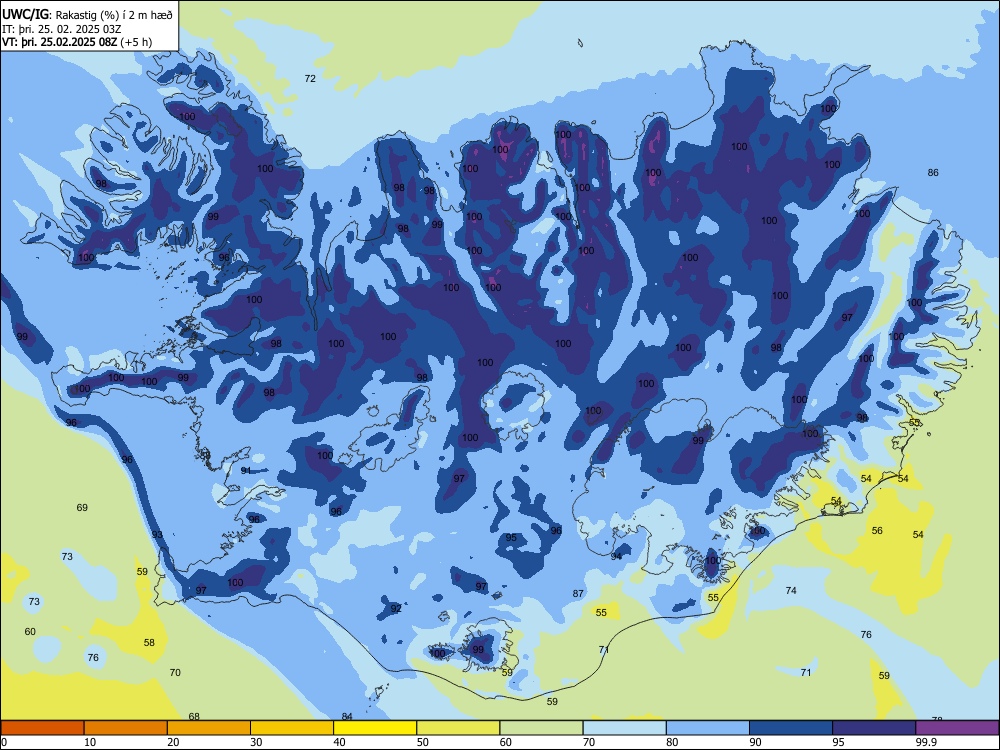Click the '69' humidity value over the ocean
The height and width of the screenshot is (750, 1000).
pos(82,508)
